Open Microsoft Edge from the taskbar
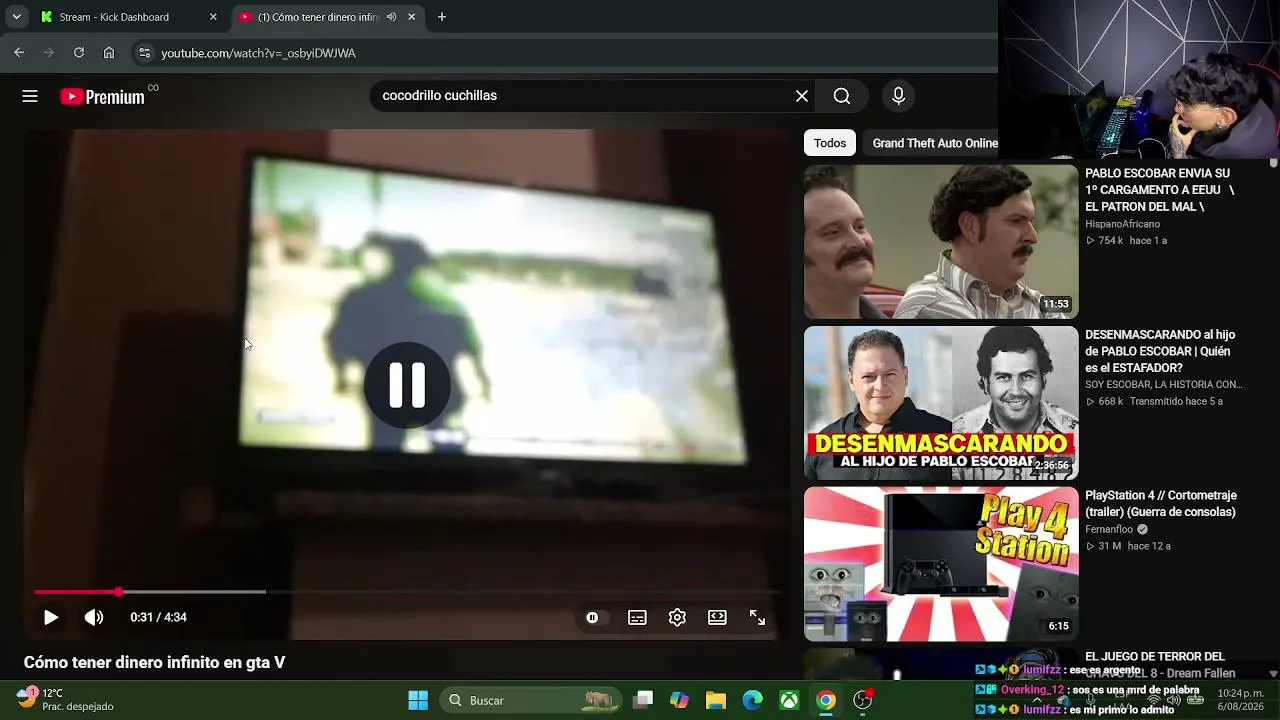1280x720 pixels. pos(753,700)
